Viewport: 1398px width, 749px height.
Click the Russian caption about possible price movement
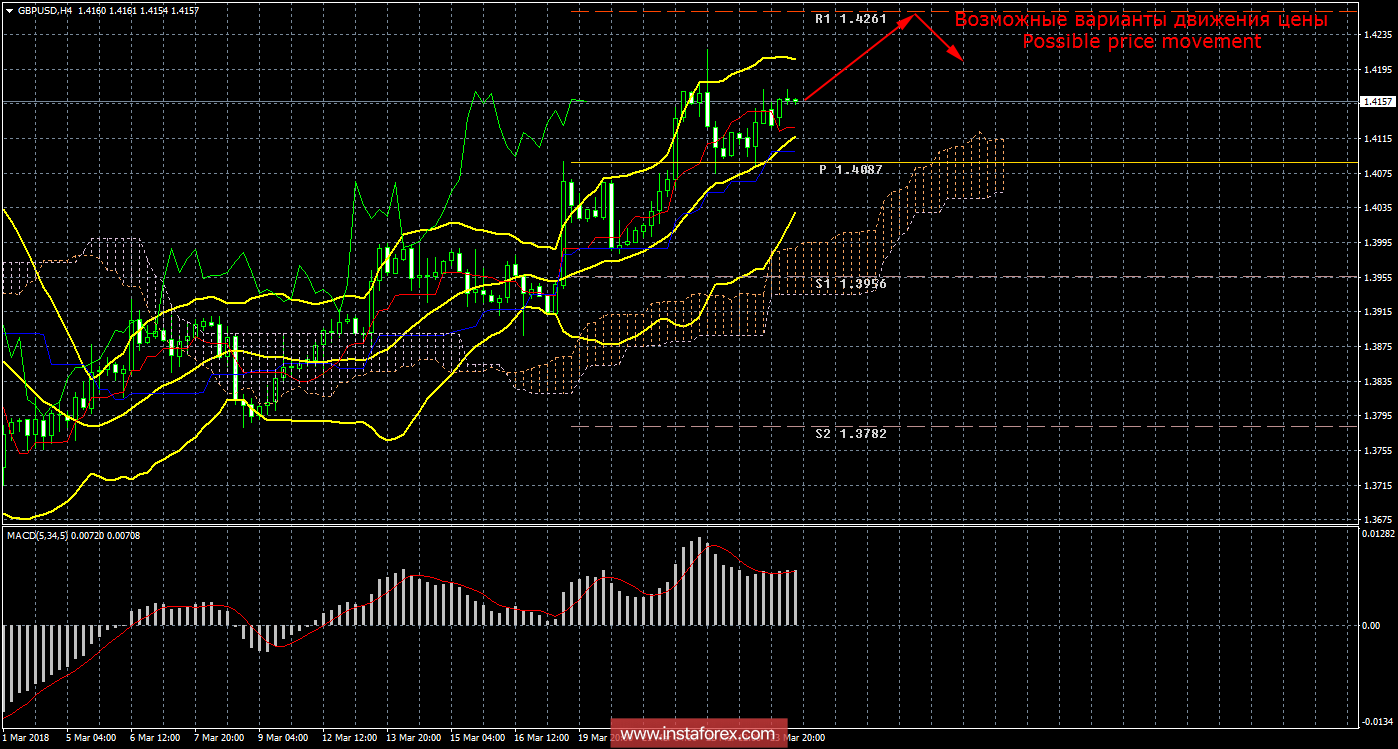1141,20
